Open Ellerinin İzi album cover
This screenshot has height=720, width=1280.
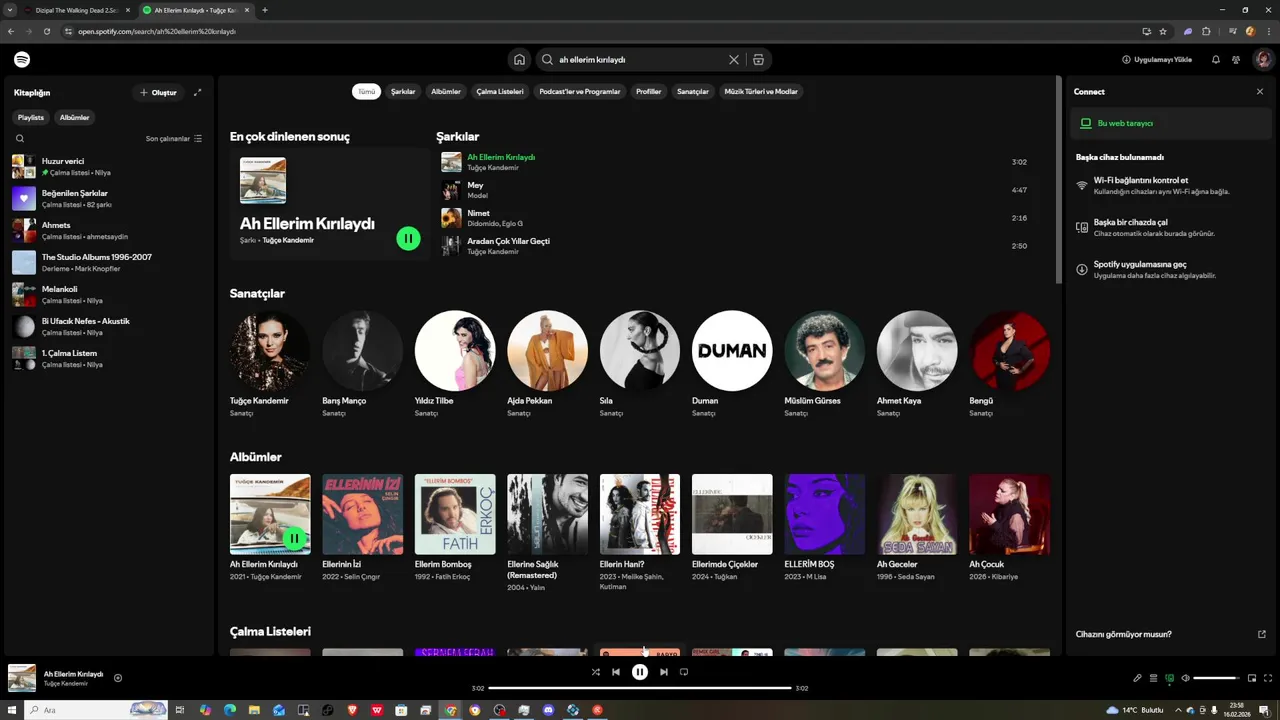[363, 514]
